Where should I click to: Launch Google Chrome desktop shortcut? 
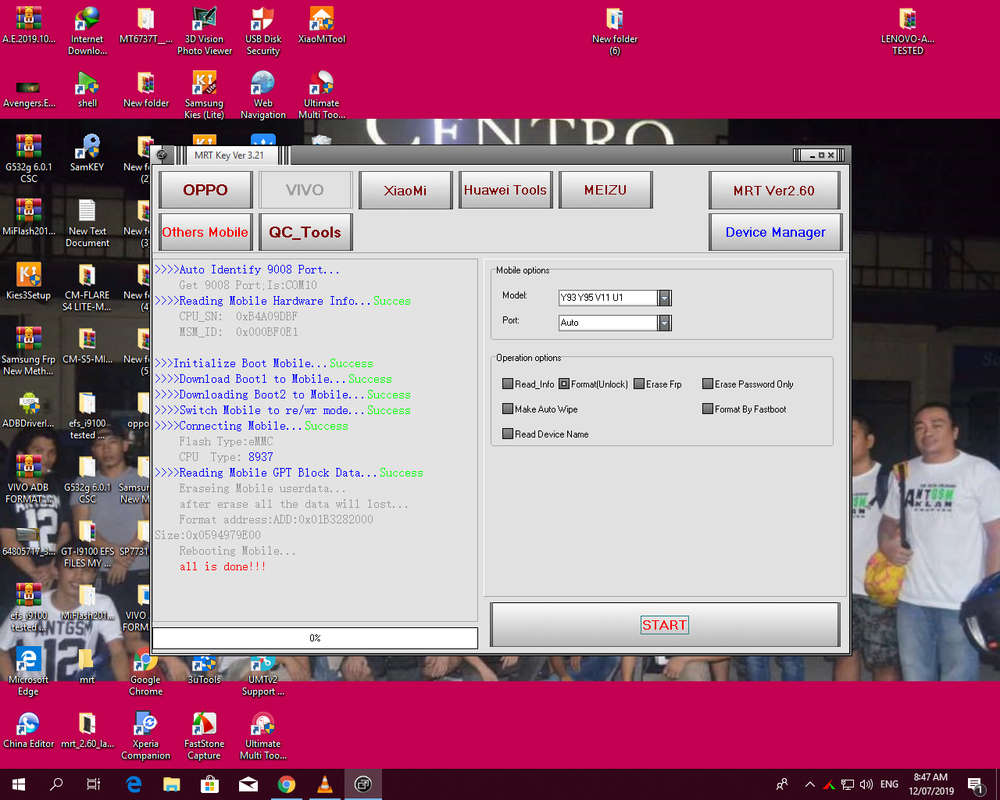click(x=145, y=672)
